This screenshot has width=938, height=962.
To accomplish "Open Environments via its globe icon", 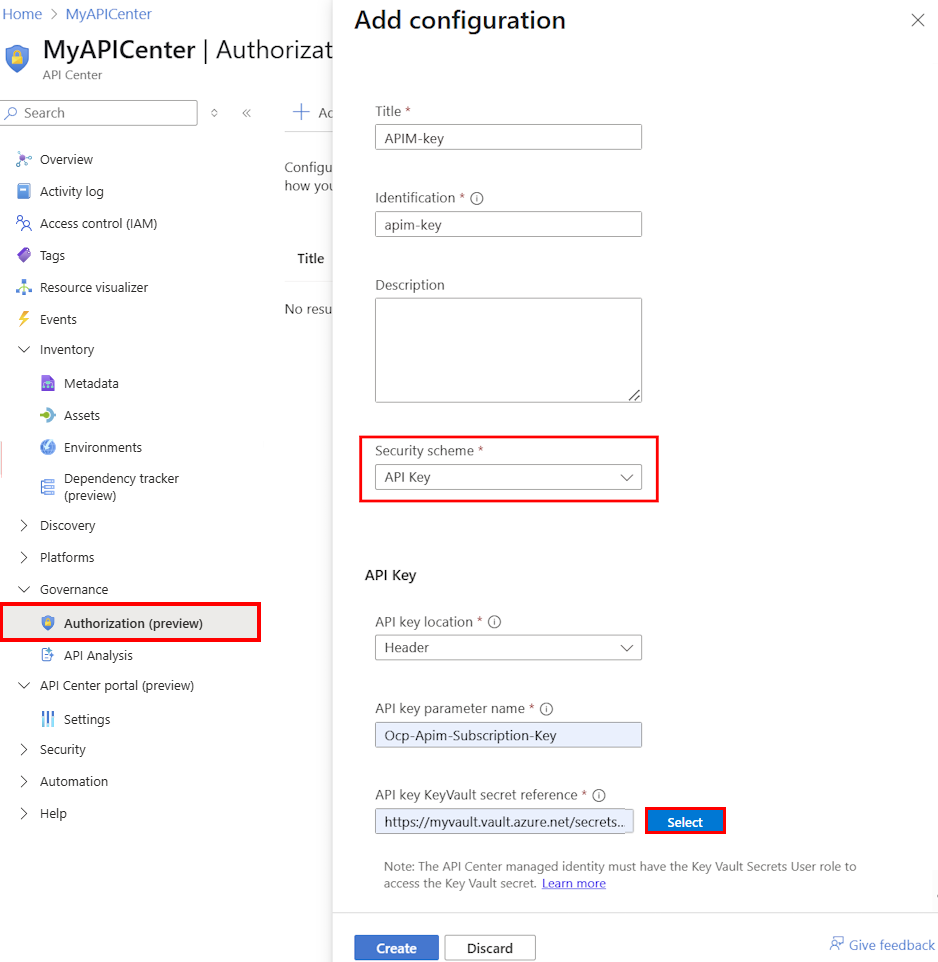I will coord(48,447).
